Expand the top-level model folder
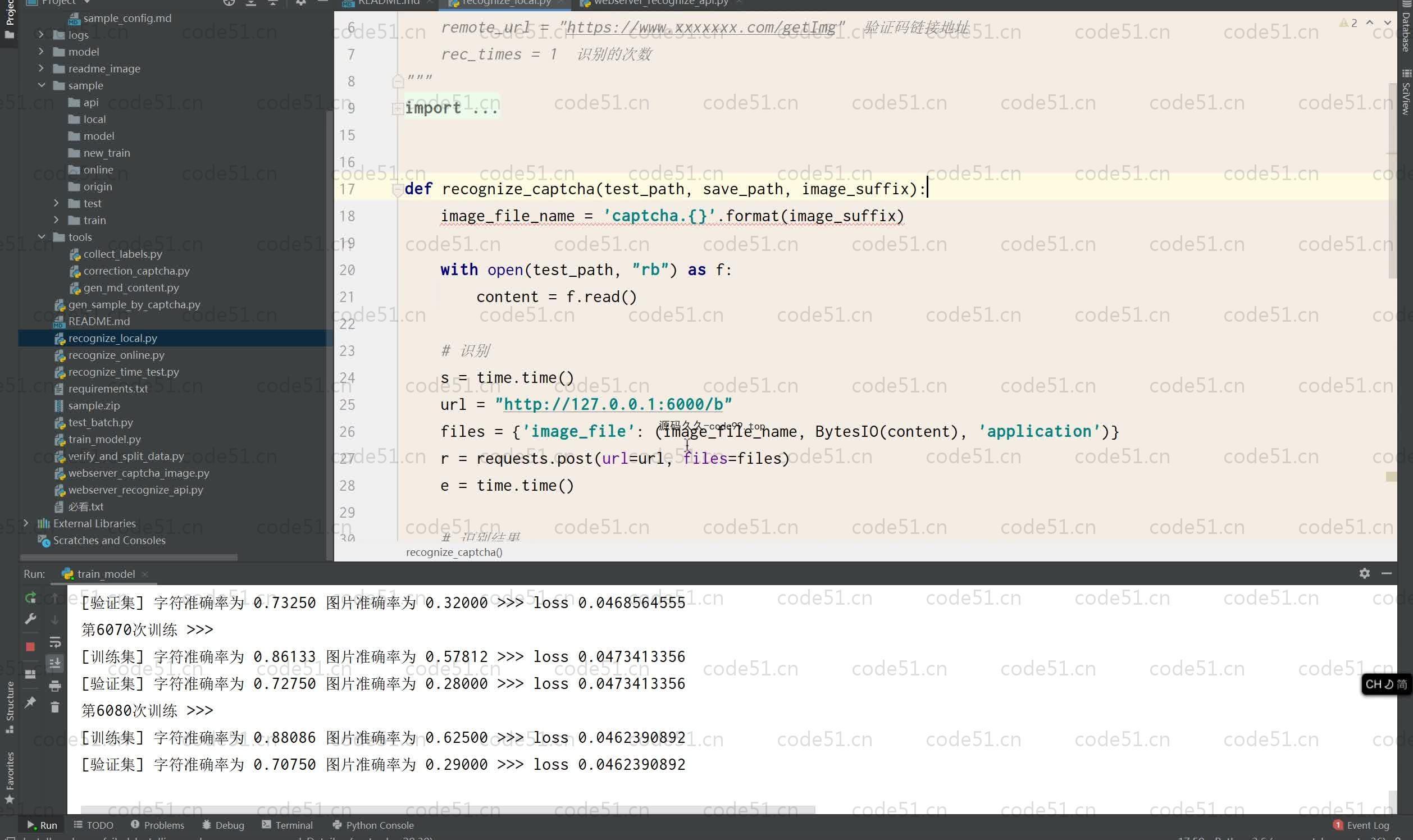 (41, 52)
